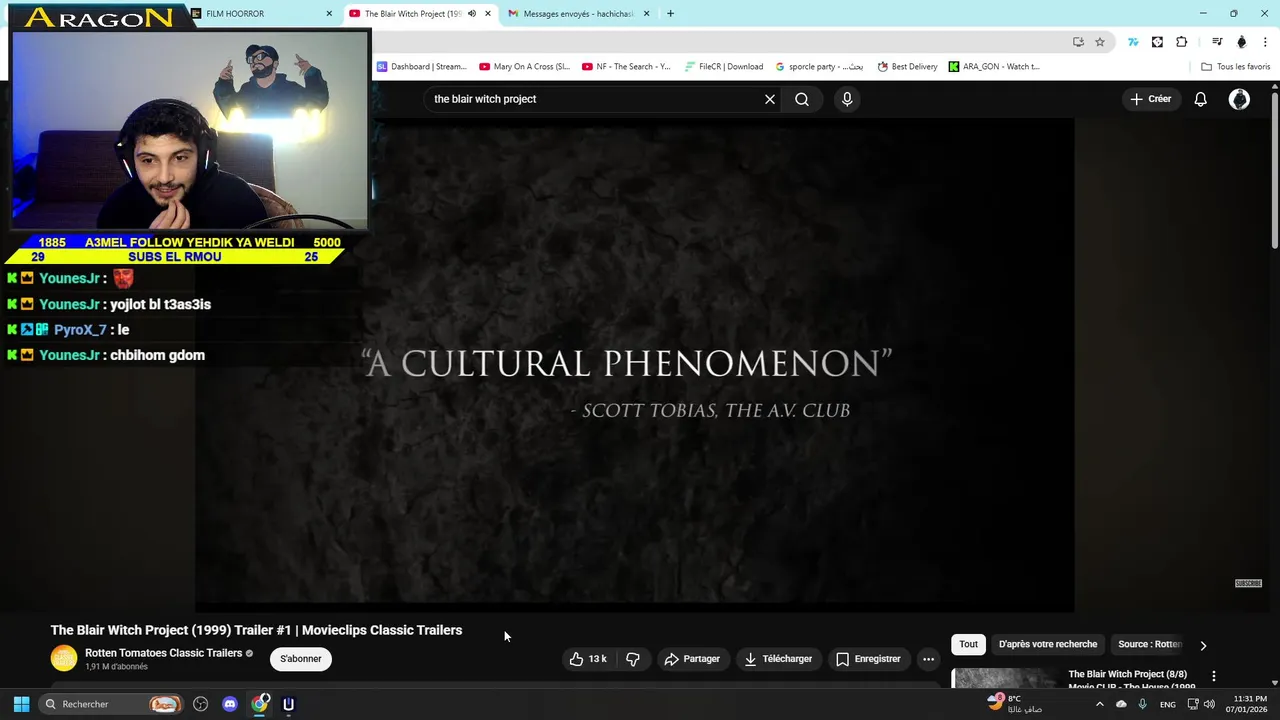The height and width of the screenshot is (720, 1280).
Task: Open options menu for Blair Witch (8/8) video
Action: click(1214, 677)
